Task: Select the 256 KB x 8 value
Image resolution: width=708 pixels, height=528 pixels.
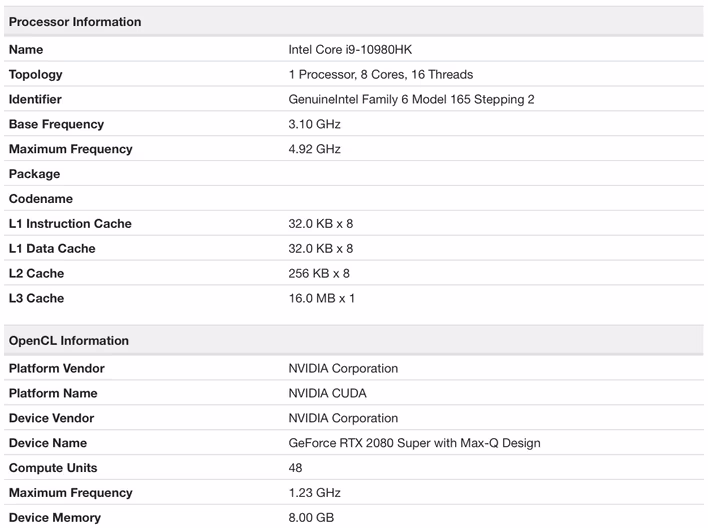Action: [x=319, y=273]
